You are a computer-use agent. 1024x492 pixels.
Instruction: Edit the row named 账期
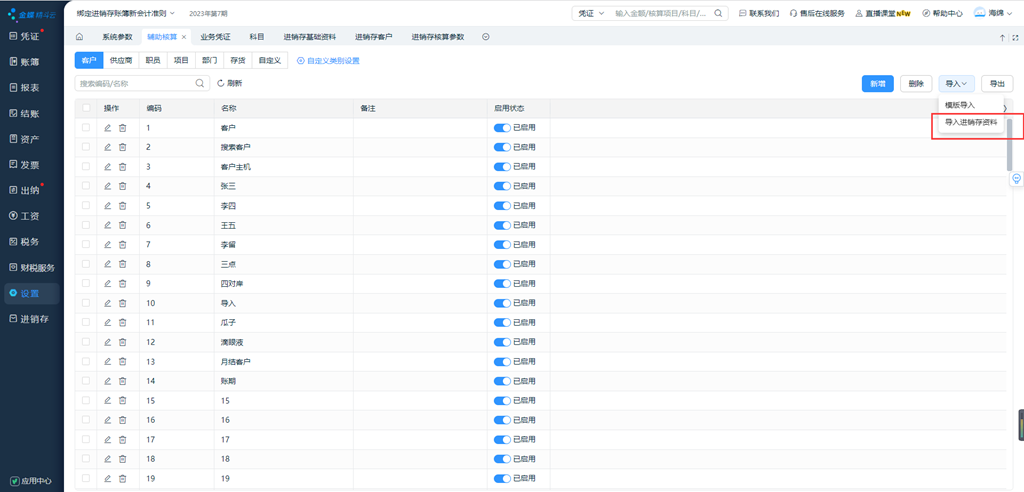pos(108,381)
